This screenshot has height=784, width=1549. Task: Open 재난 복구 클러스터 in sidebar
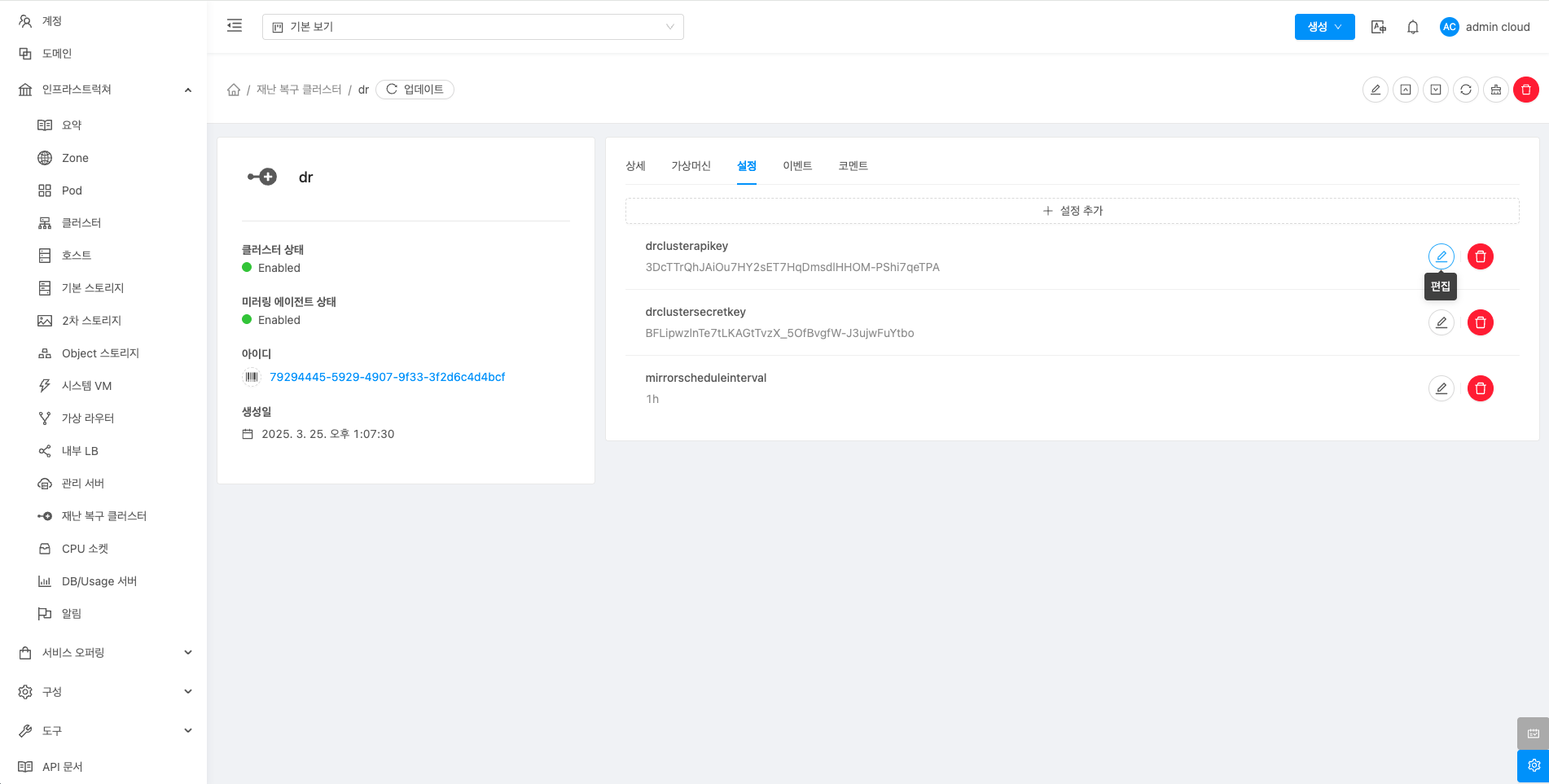104,516
